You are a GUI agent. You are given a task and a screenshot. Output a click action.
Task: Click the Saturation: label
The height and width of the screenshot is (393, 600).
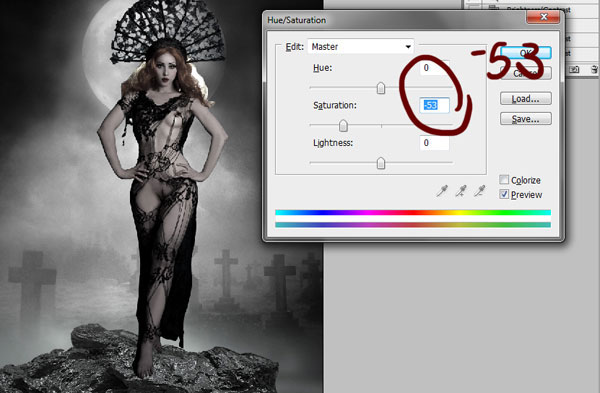pyautogui.click(x=335, y=105)
